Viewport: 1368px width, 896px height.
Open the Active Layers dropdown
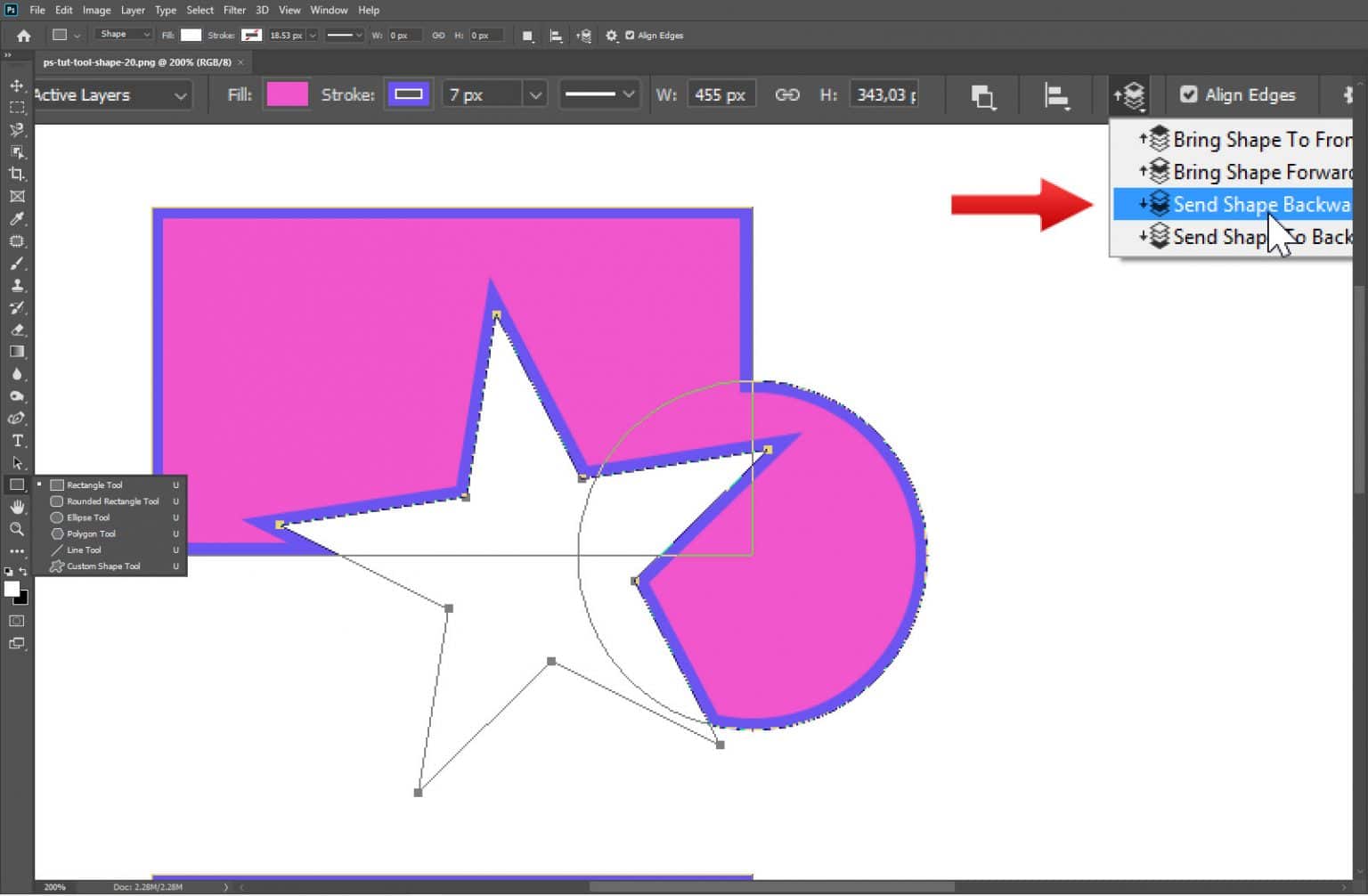pyautogui.click(x=111, y=94)
